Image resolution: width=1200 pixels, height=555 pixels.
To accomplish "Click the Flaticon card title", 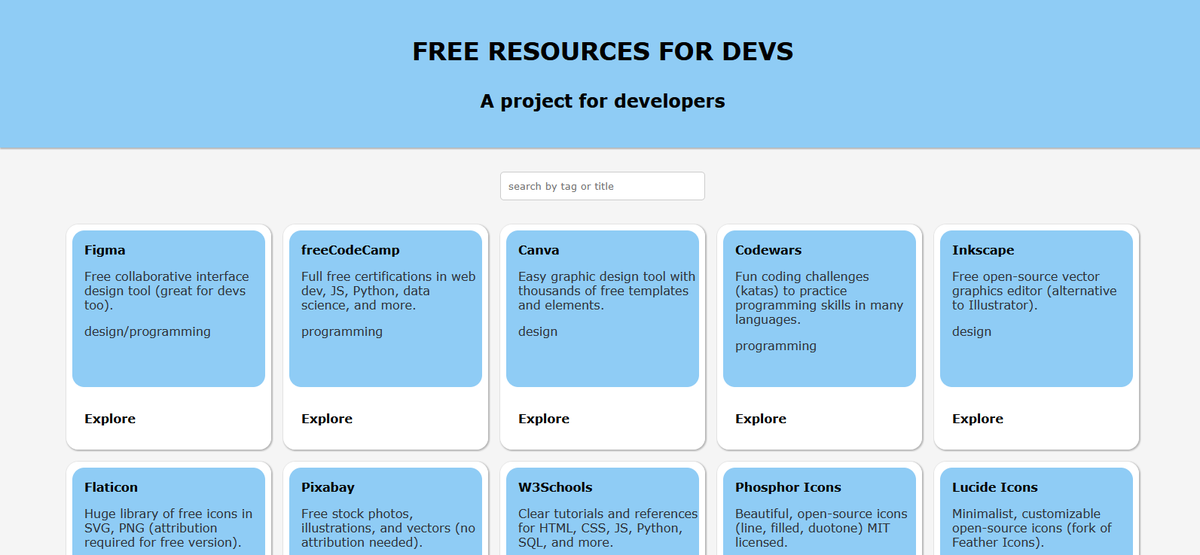I will tap(111, 487).
